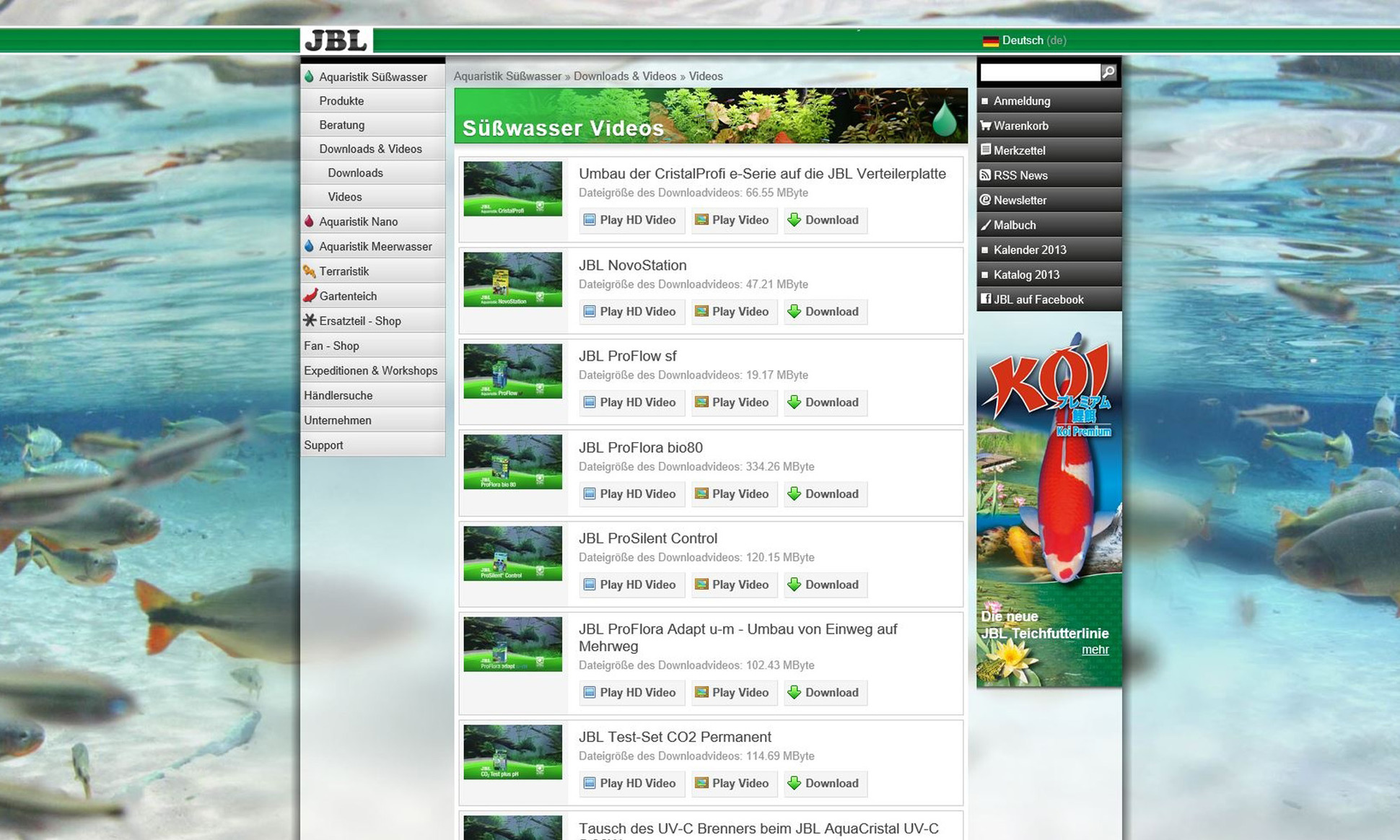Go to Downloads submenu entry
1400x840 pixels.
[372, 172]
